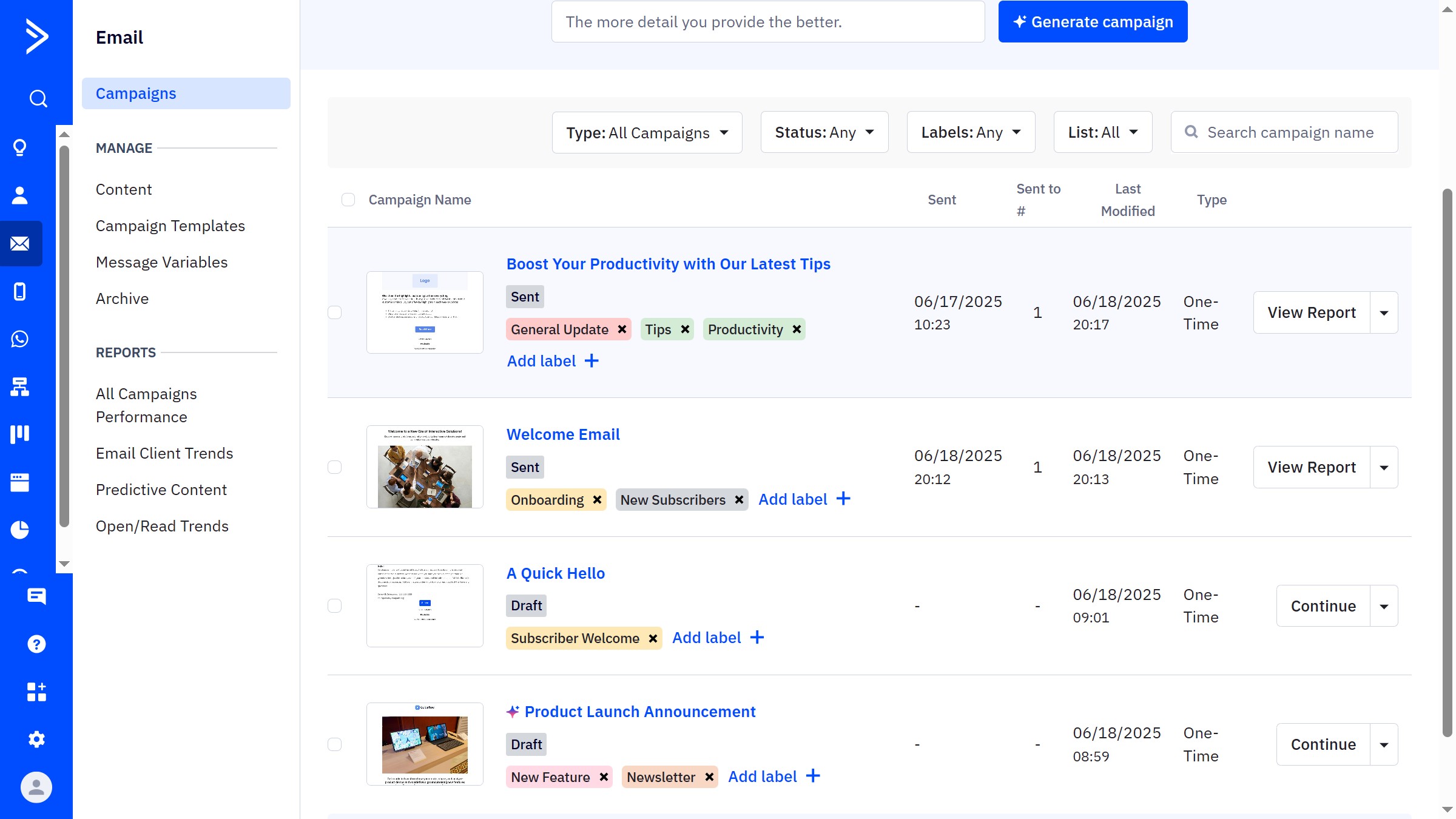Remove the Tips label tag
Screen dimensions: 1456x819
685,329
